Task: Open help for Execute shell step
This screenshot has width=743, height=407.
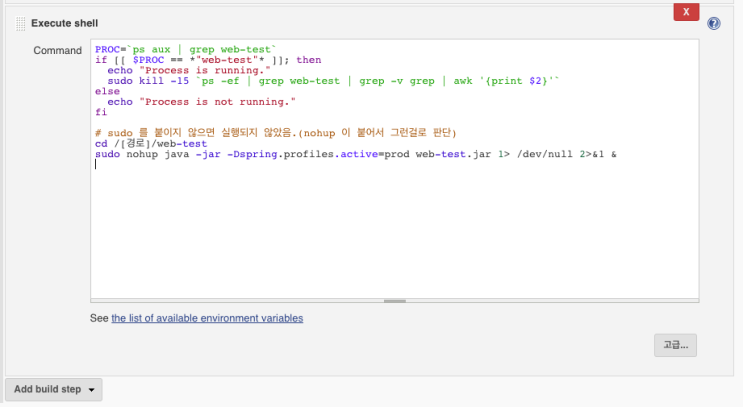Action: point(714,23)
